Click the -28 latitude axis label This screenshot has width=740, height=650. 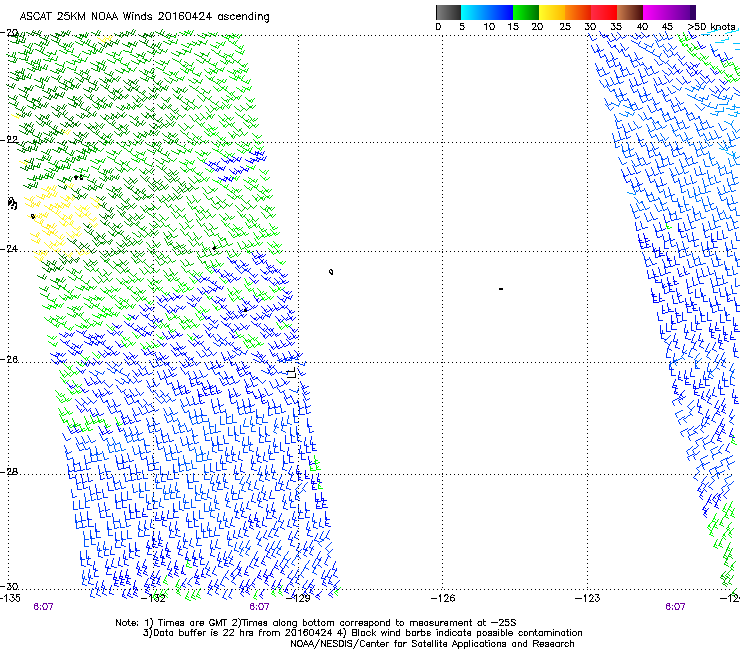tap(9, 472)
